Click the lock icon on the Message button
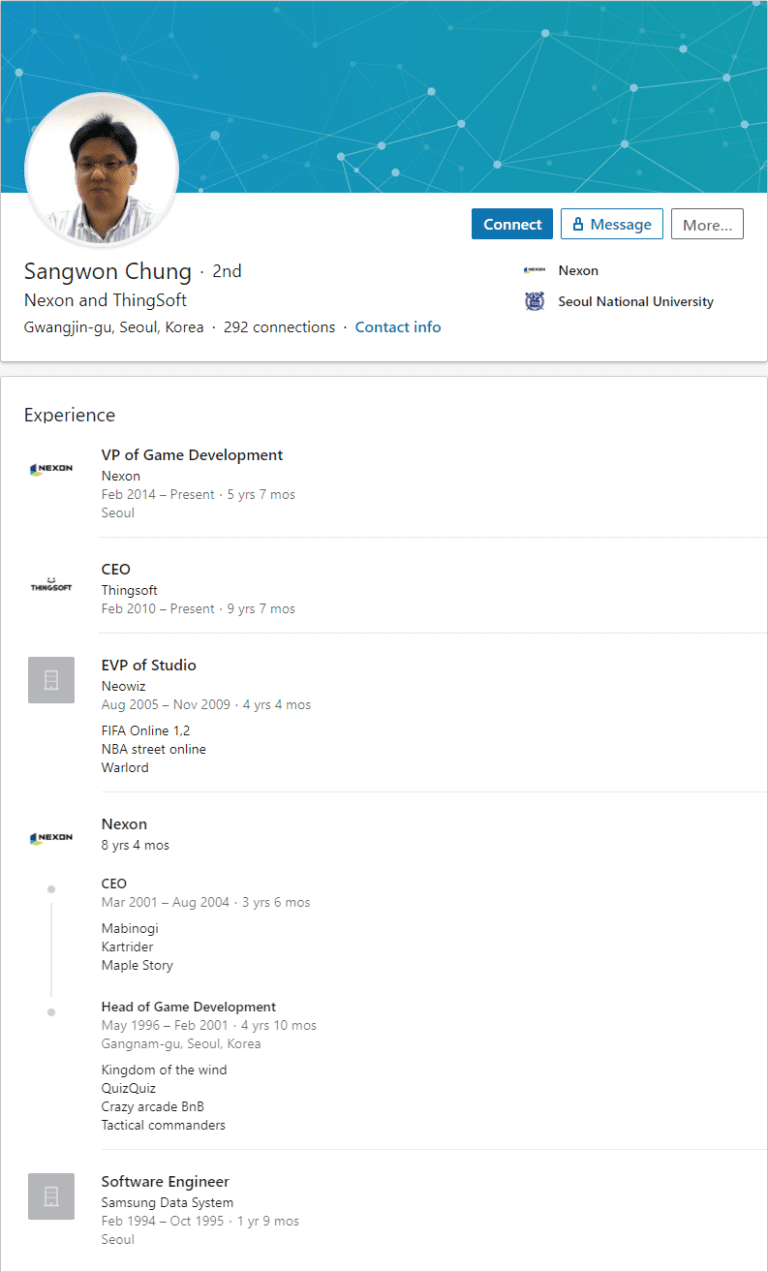This screenshot has width=768, height=1272. (x=578, y=225)
